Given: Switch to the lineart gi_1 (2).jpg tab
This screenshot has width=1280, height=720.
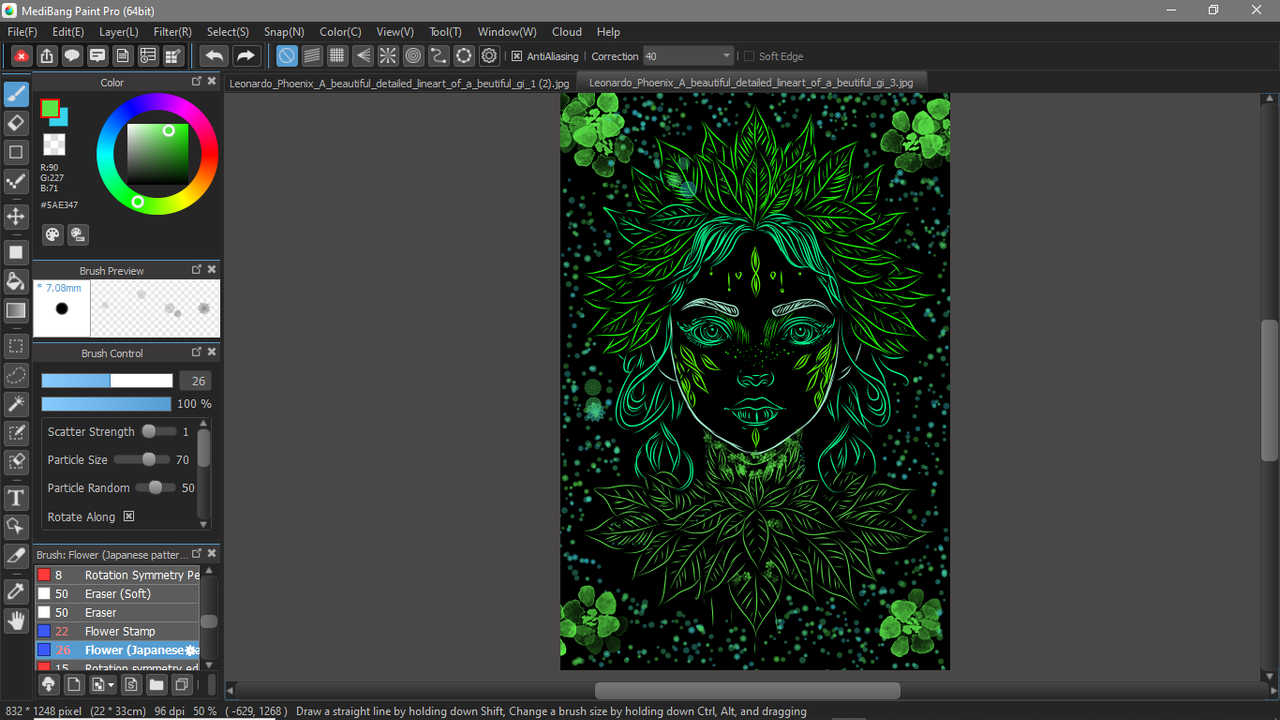Looking at the screenshot, I should pos(399,83).
